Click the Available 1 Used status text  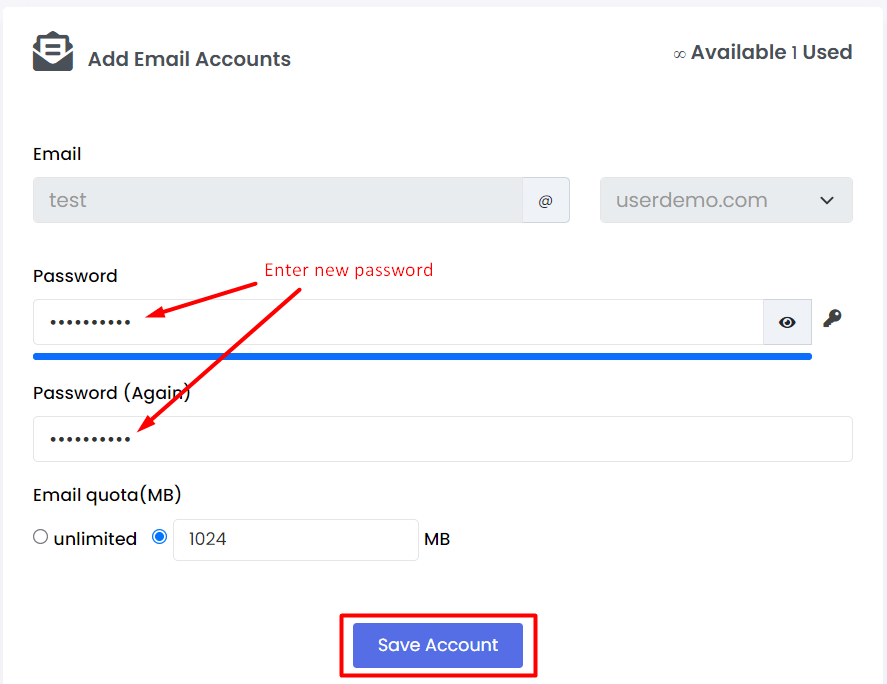pyautogui.click(x=771, y=53)
